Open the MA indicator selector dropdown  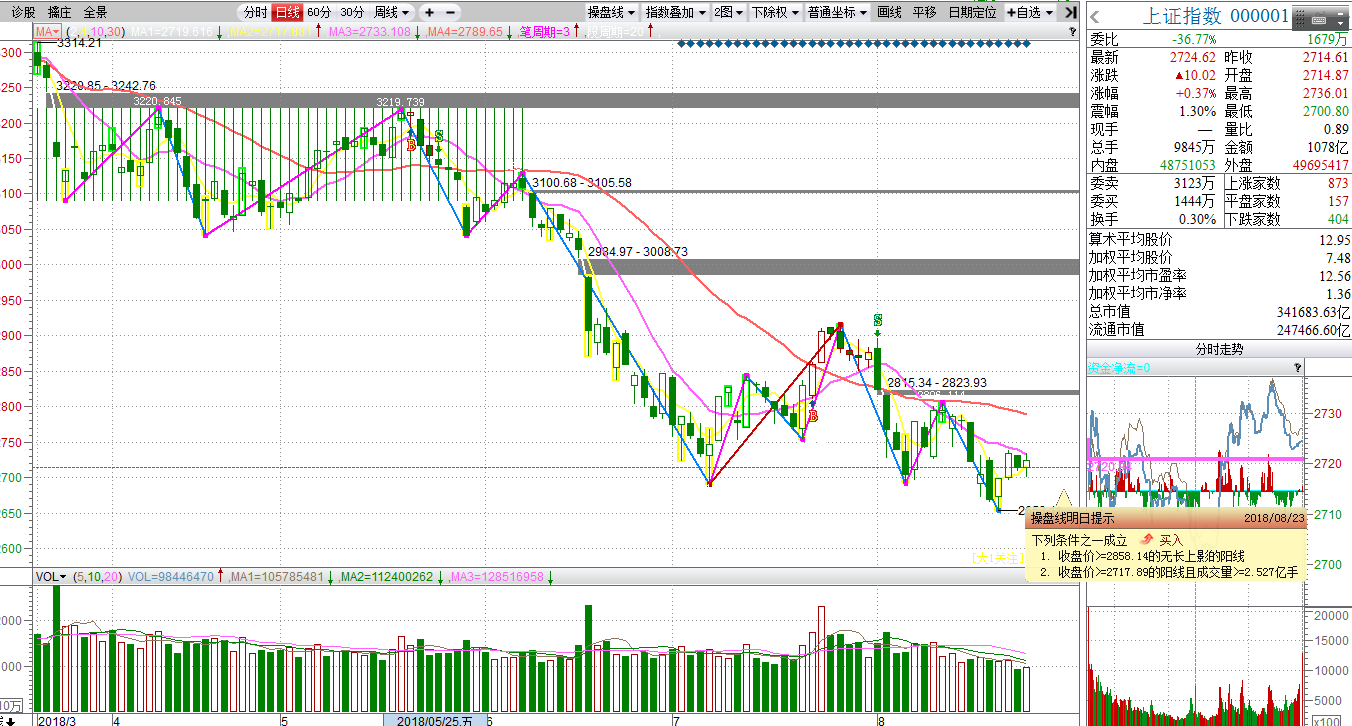point(47,32)
